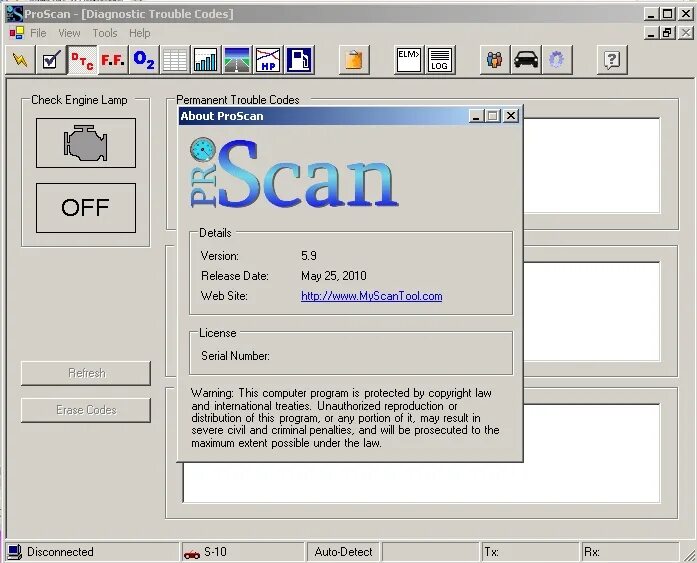Click the menu bar document icon
Screen dimensions: 697x563
(x=17, y=33)
